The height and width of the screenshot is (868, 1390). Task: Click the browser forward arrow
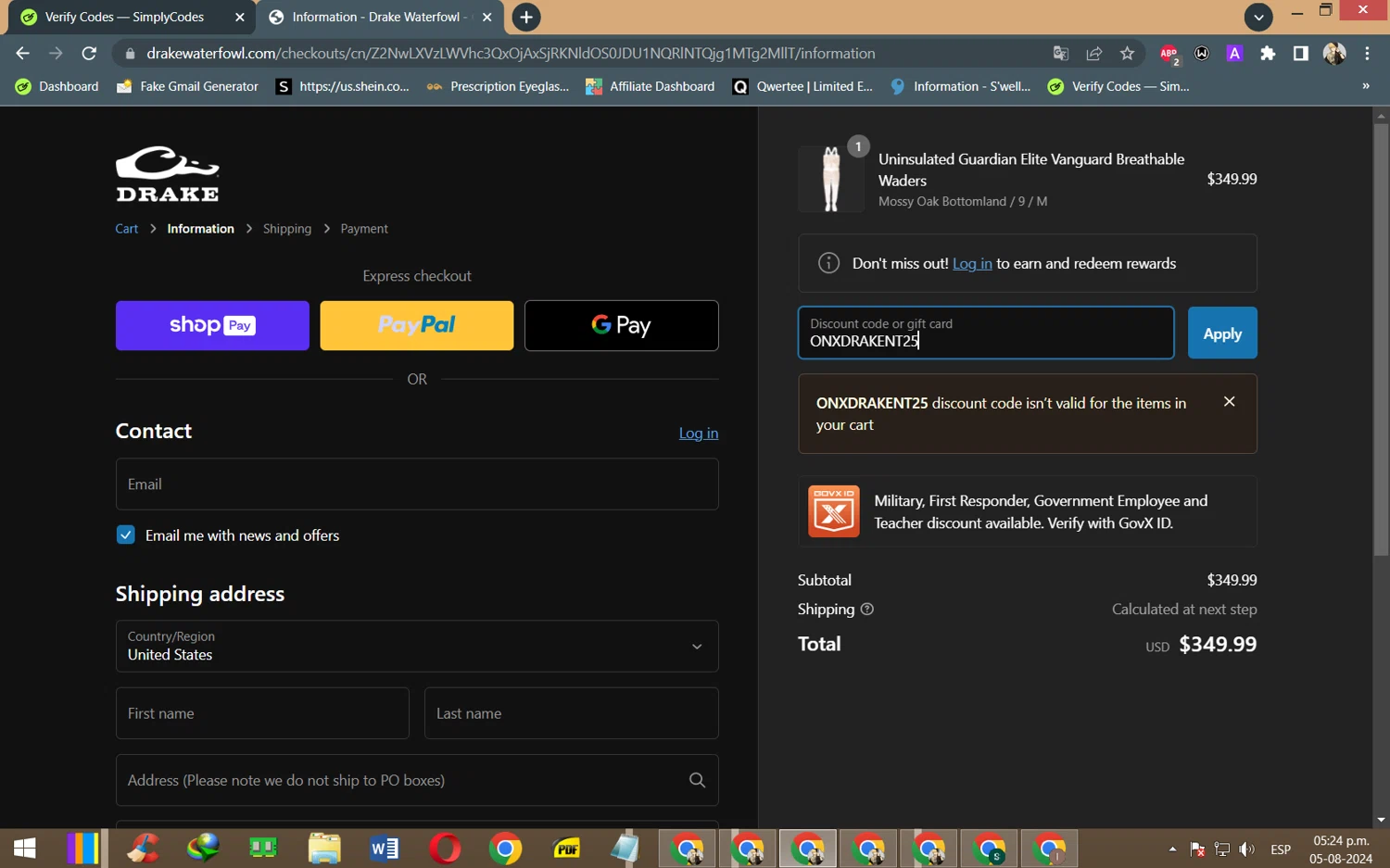pyautogui.click(x=56, y=54)
